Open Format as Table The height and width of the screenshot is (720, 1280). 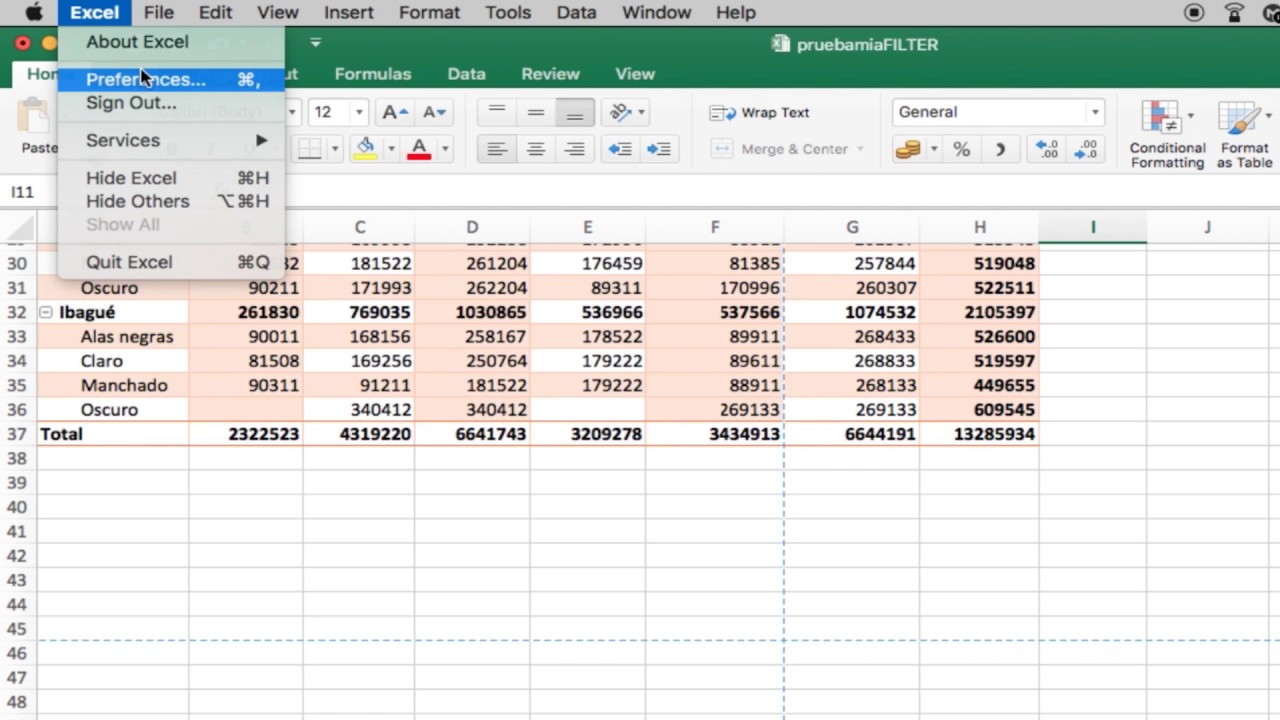pos(1244,134)
